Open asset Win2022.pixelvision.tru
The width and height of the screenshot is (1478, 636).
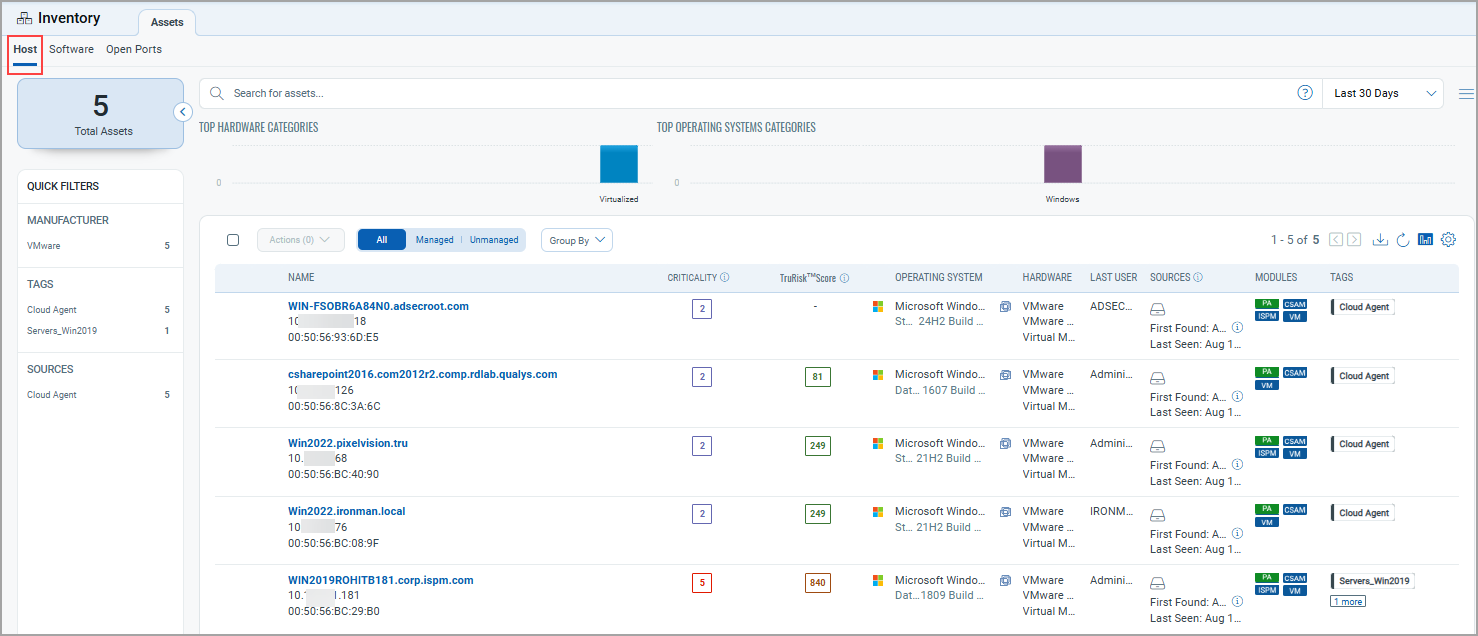point(347,443)
